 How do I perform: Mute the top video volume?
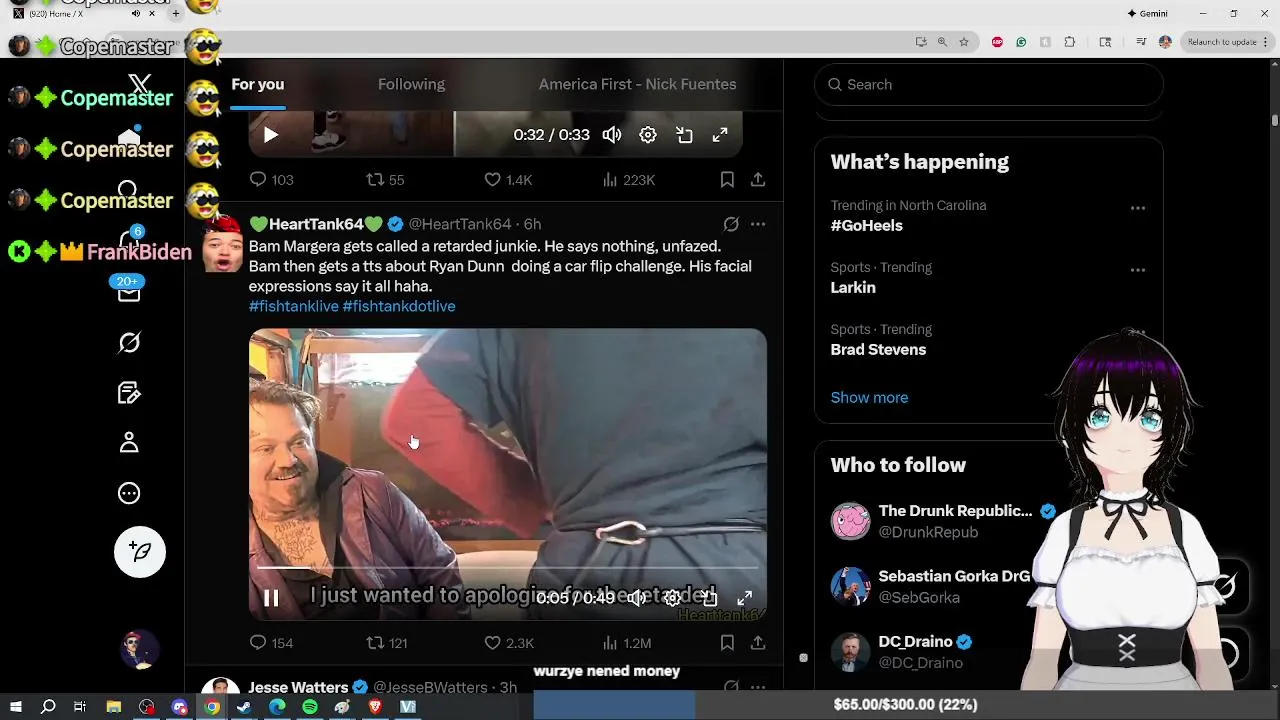click(x=612, y=135)
